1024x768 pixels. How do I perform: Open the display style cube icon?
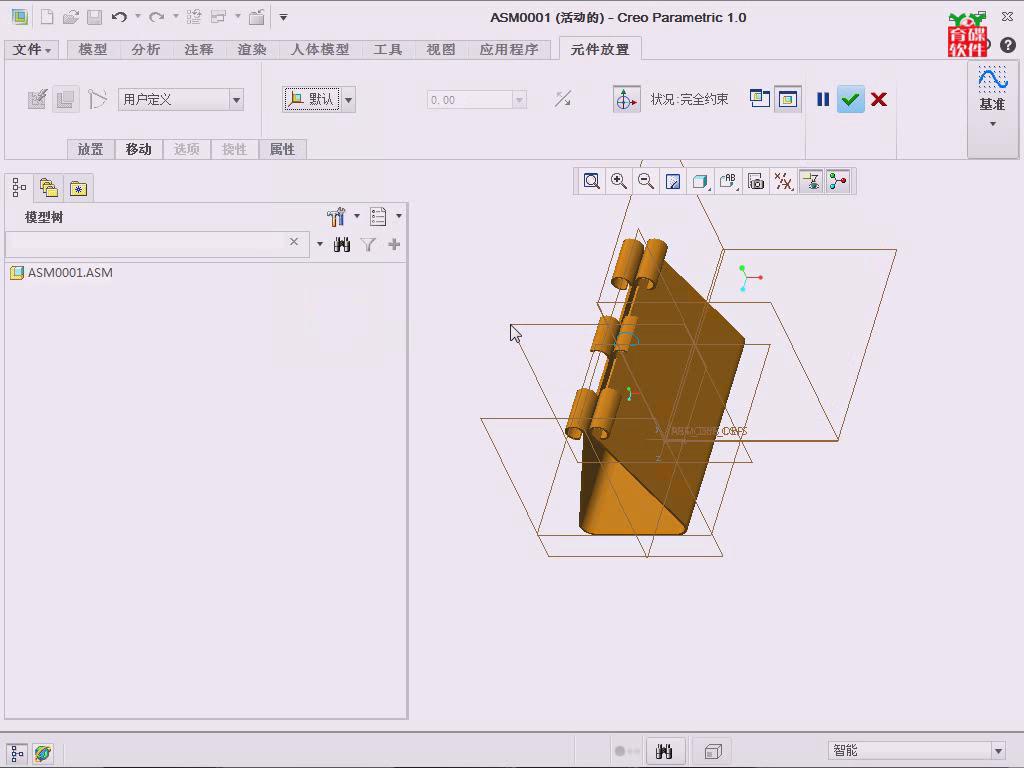tap(700, 182)
